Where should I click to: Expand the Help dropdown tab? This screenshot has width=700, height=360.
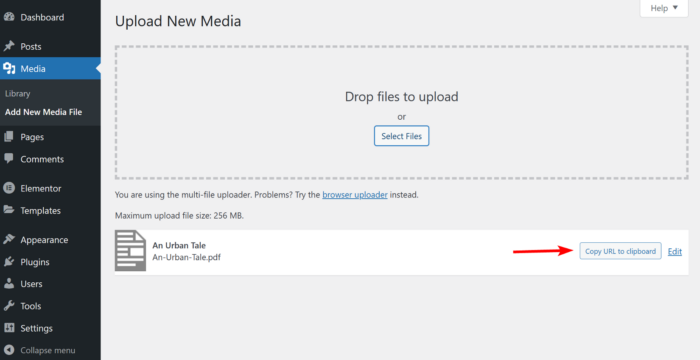click(x=664, y=8)
